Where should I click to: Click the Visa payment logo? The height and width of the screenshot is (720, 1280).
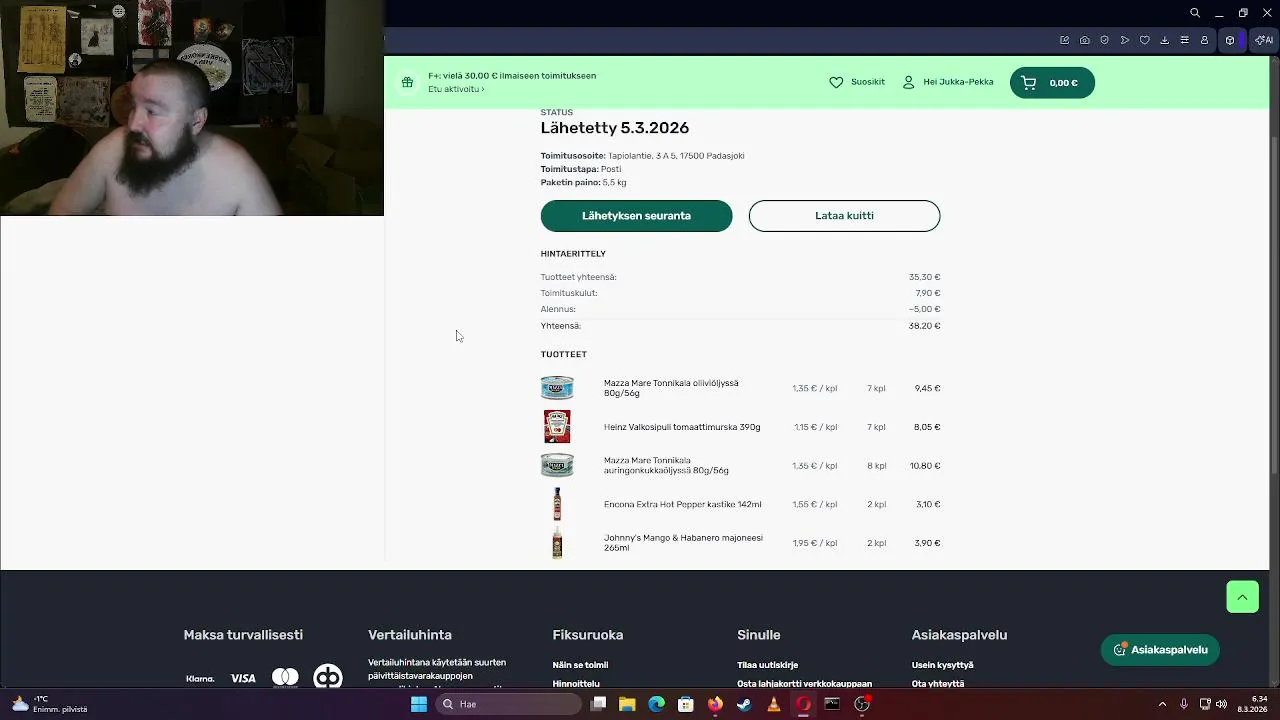(x=243, y=678)
